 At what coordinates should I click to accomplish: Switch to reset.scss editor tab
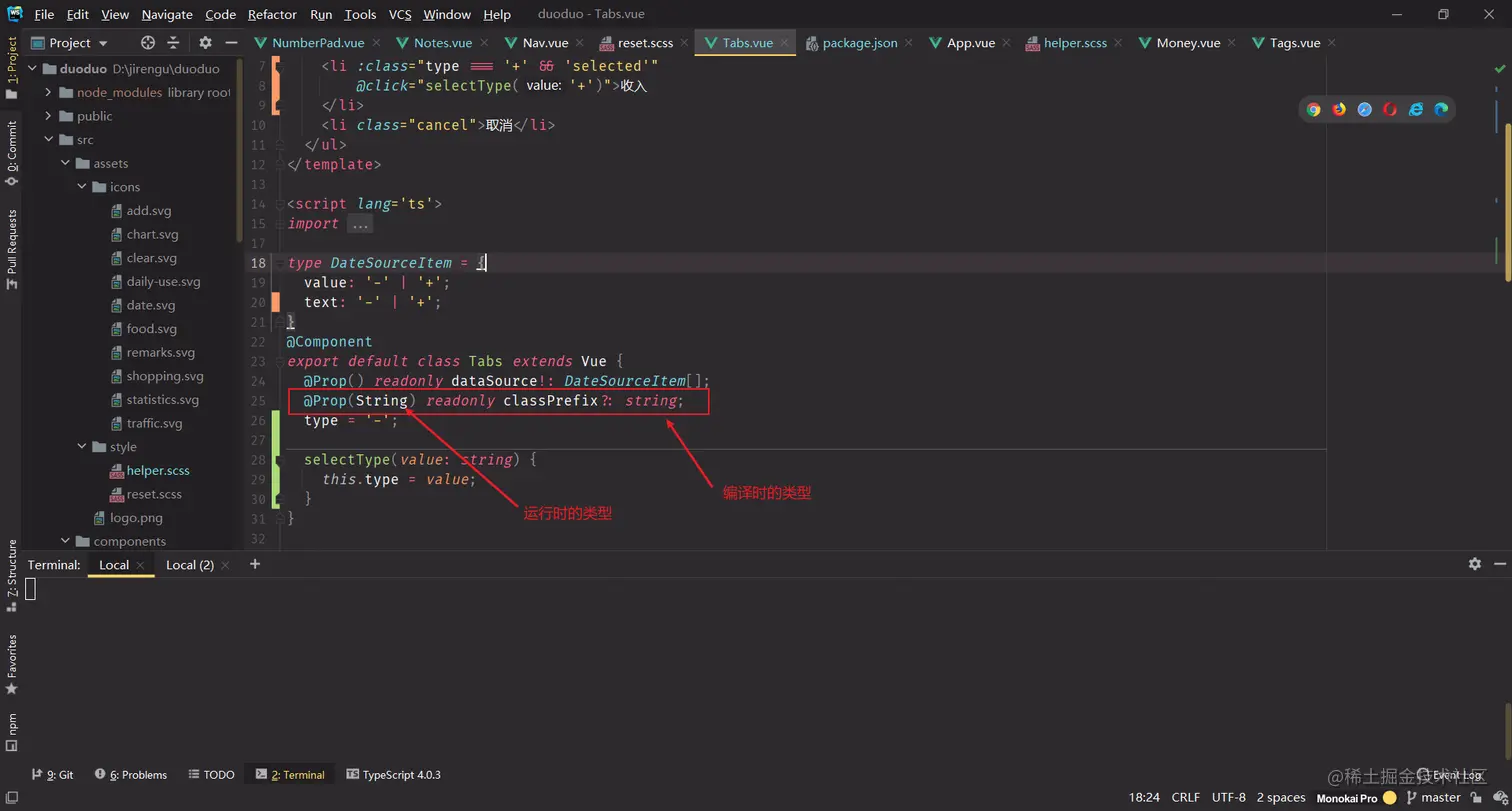click(645, 43)
